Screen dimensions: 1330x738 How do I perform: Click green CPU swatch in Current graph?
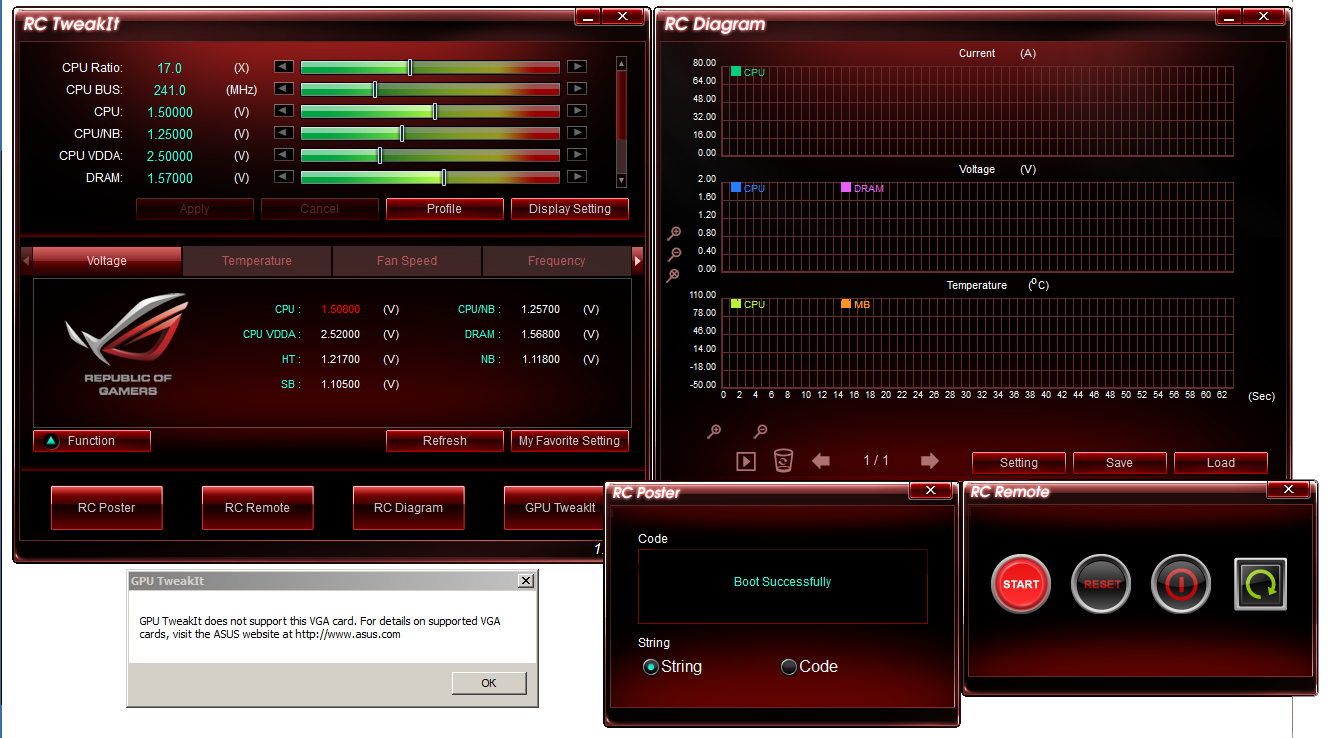pyautogui.click(x=736, y=72)
